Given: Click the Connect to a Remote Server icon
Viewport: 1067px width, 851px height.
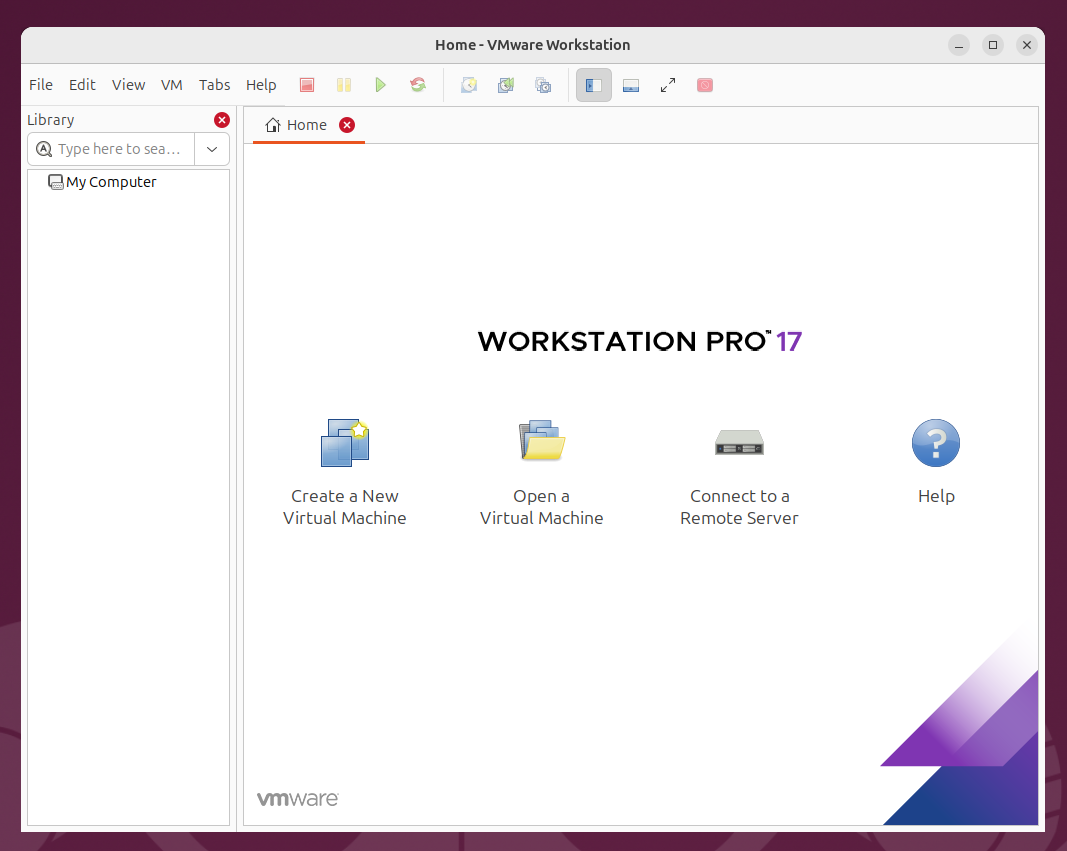Looking at the screenshot, I should click(x=739, y=443).
